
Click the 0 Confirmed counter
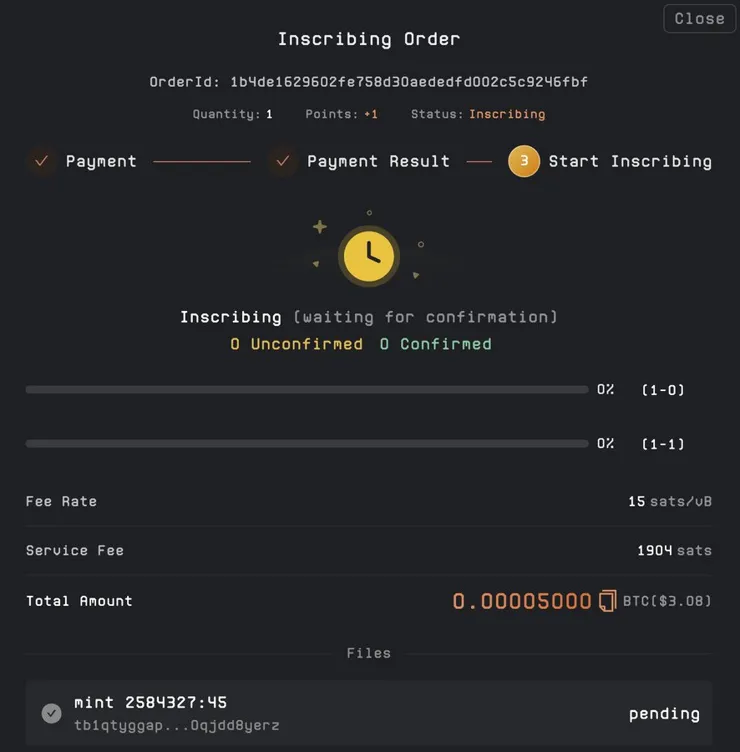click(x=435, y=344)
